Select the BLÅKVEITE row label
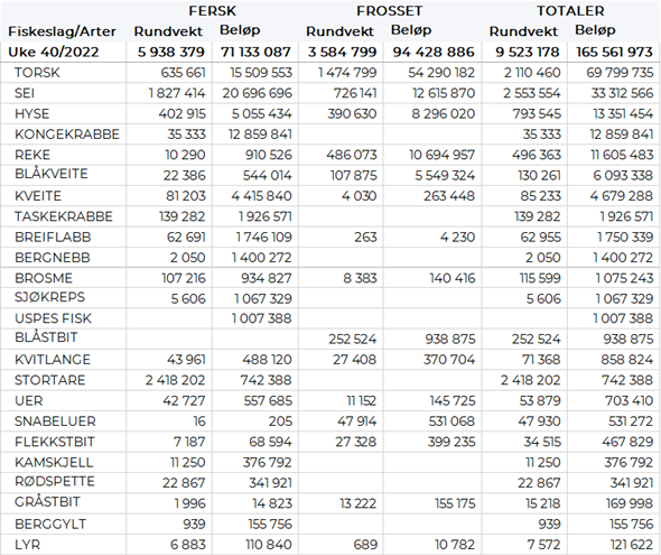The height and width of the screenshot is (555, 661). point(51,175)
